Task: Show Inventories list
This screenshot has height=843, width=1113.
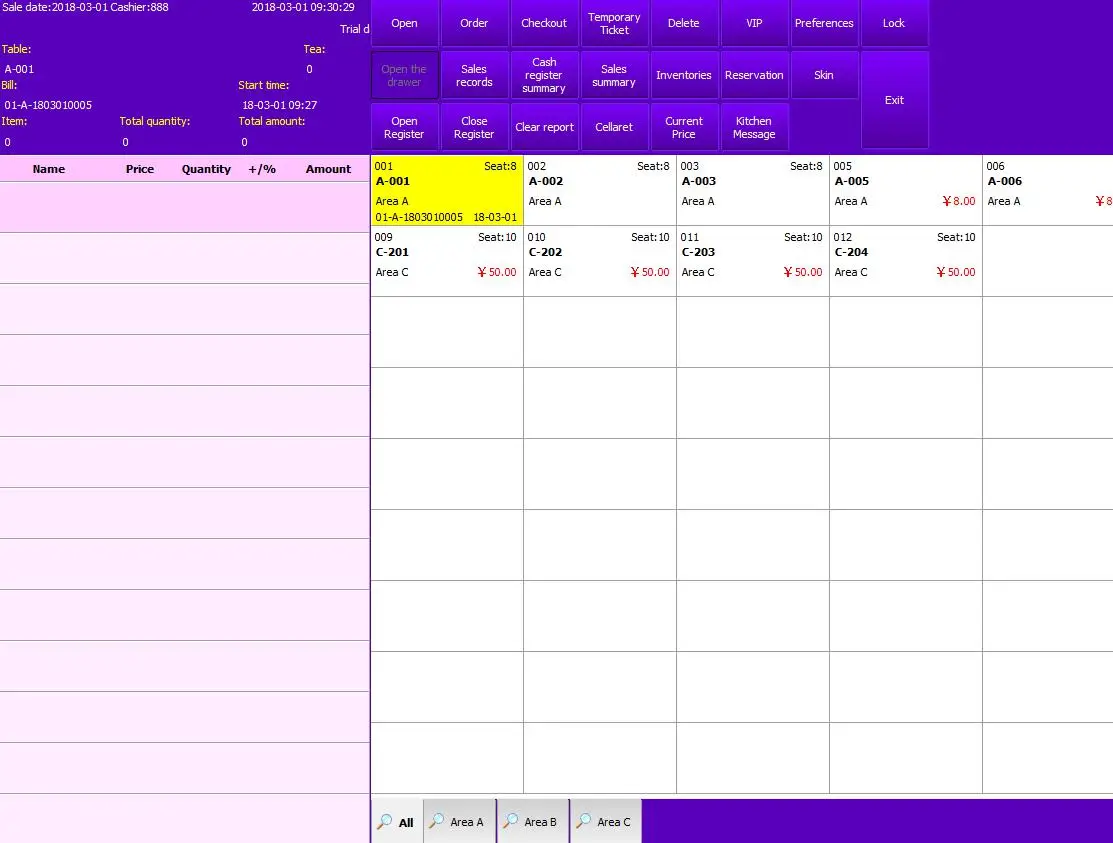Action: coord(684,76)
